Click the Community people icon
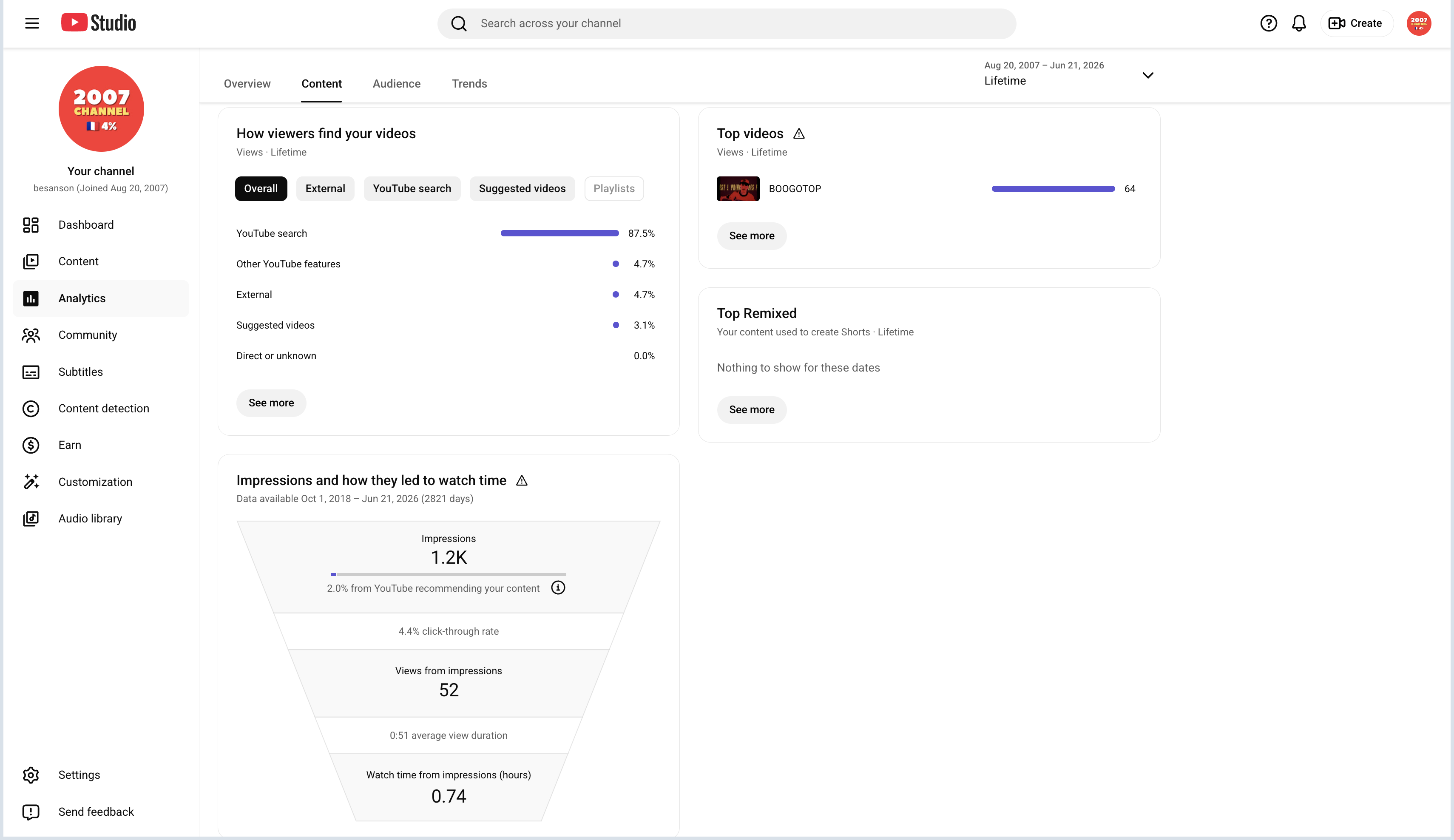Image resolution: width=1454 pixels, height=840 pixels. [x=31, y=335]
